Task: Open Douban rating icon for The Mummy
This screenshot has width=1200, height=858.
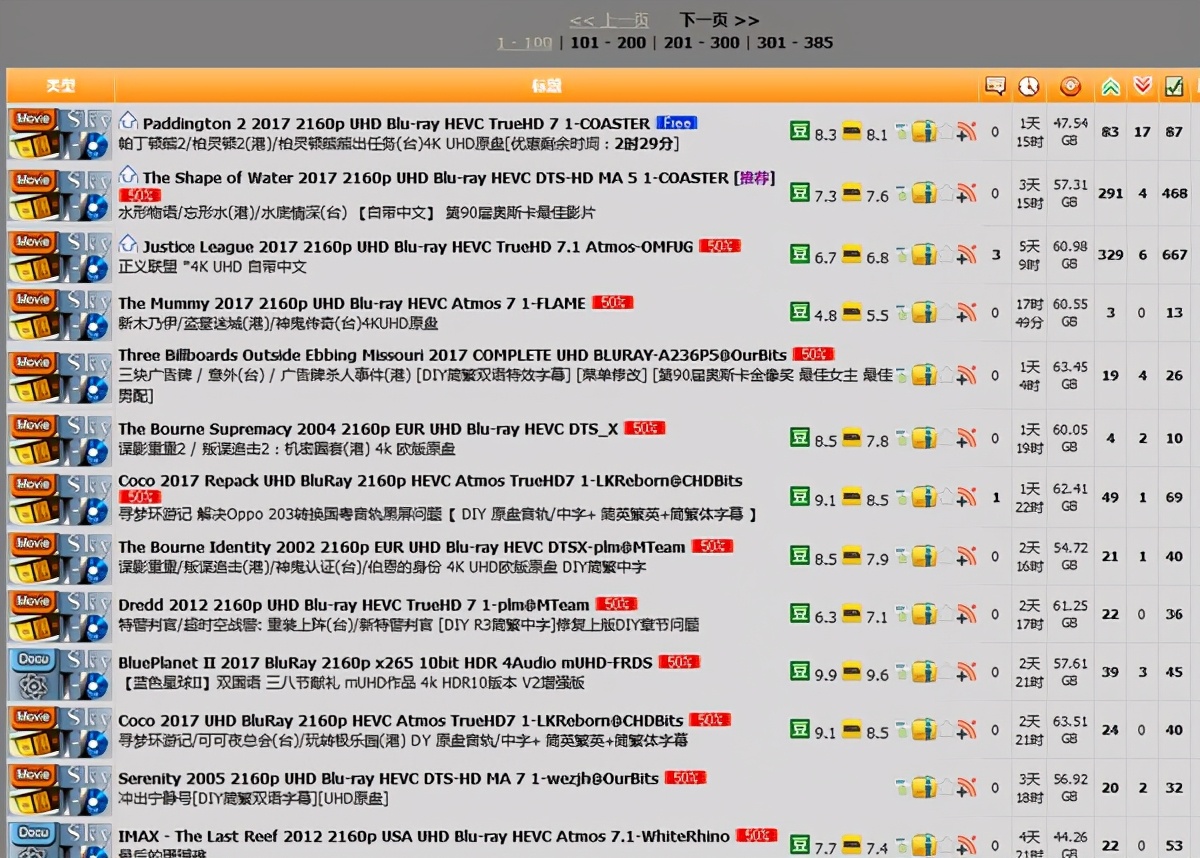Action: point(799,312)
